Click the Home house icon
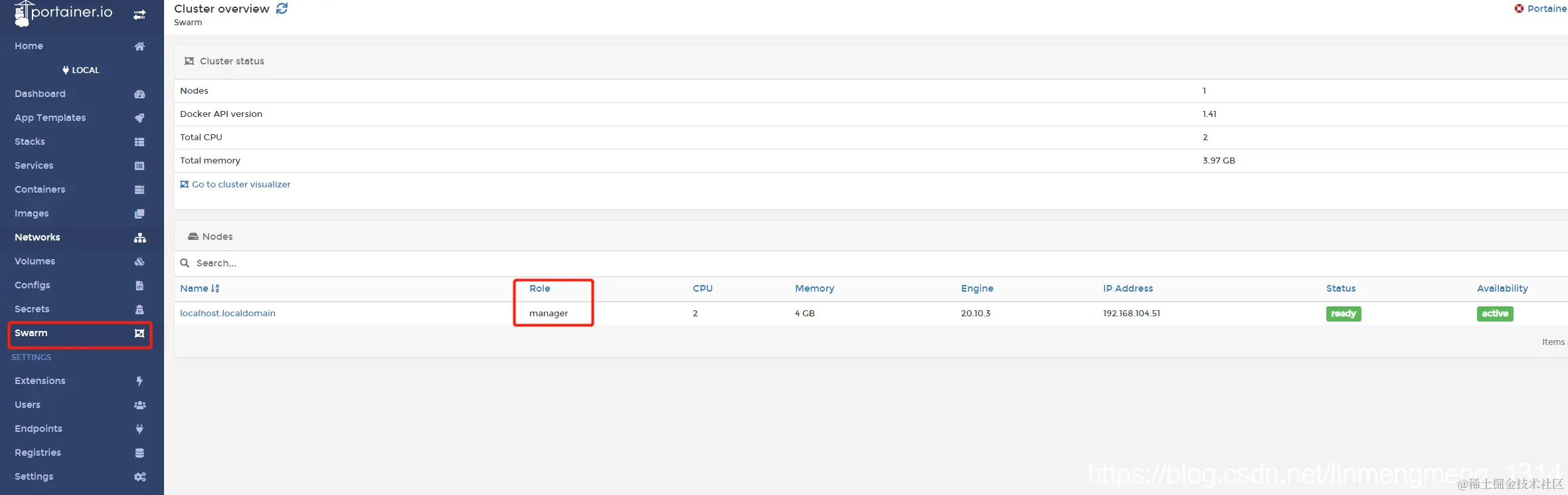1568x495 pixels. [x=139, y=47]
